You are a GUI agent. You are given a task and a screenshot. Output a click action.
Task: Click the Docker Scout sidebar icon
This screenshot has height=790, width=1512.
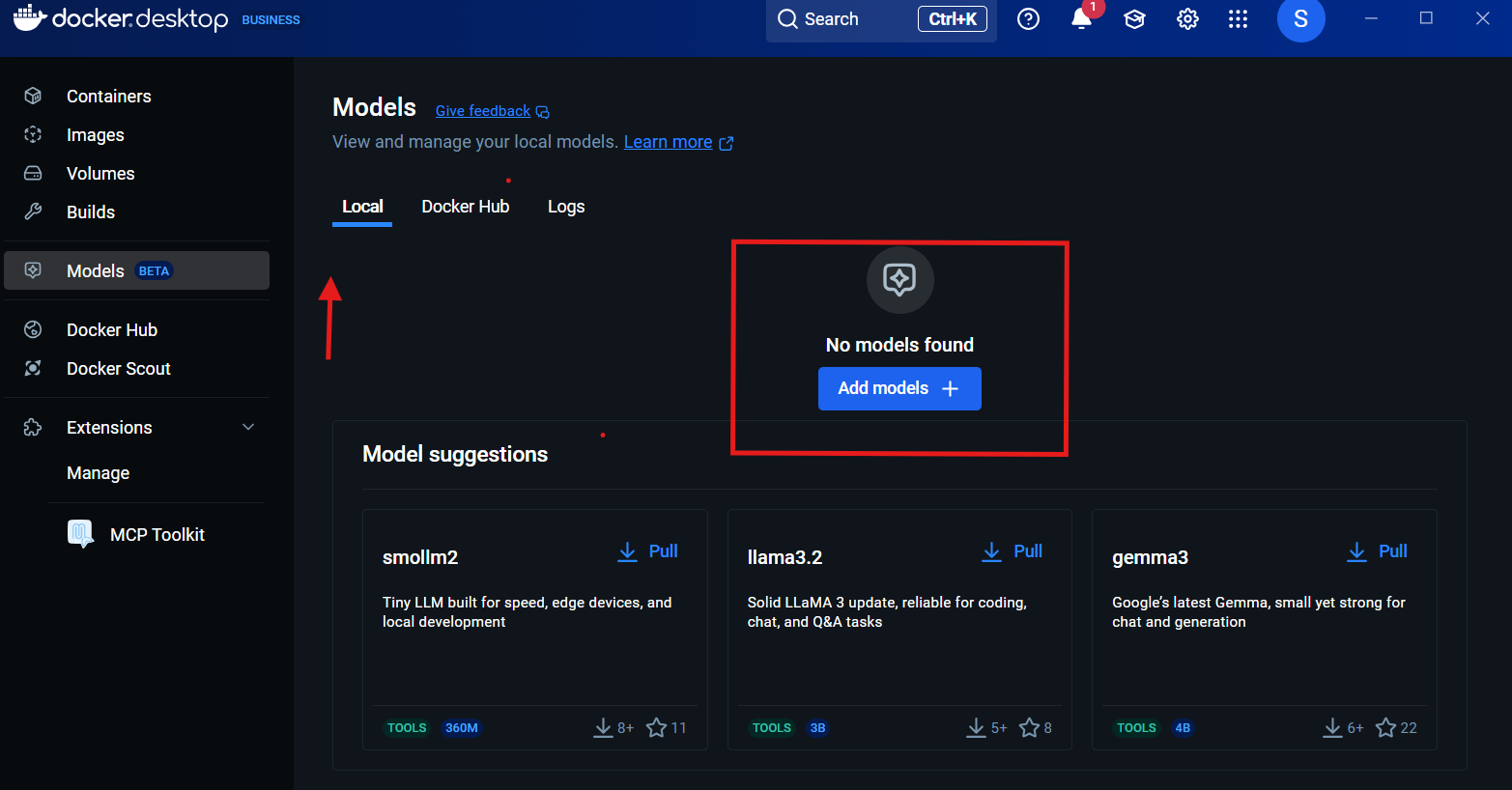(33, 368)
